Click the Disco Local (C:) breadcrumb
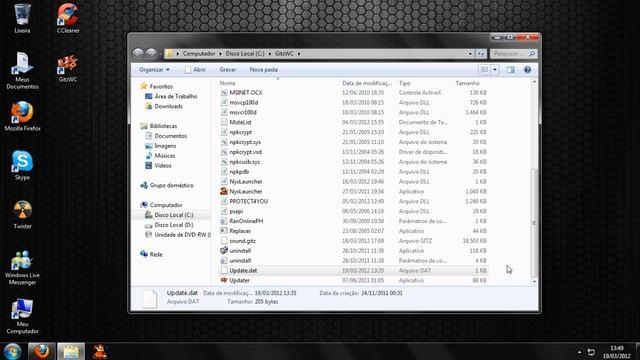This screenshot has height=360, width=640. click(x=245, y=53)
